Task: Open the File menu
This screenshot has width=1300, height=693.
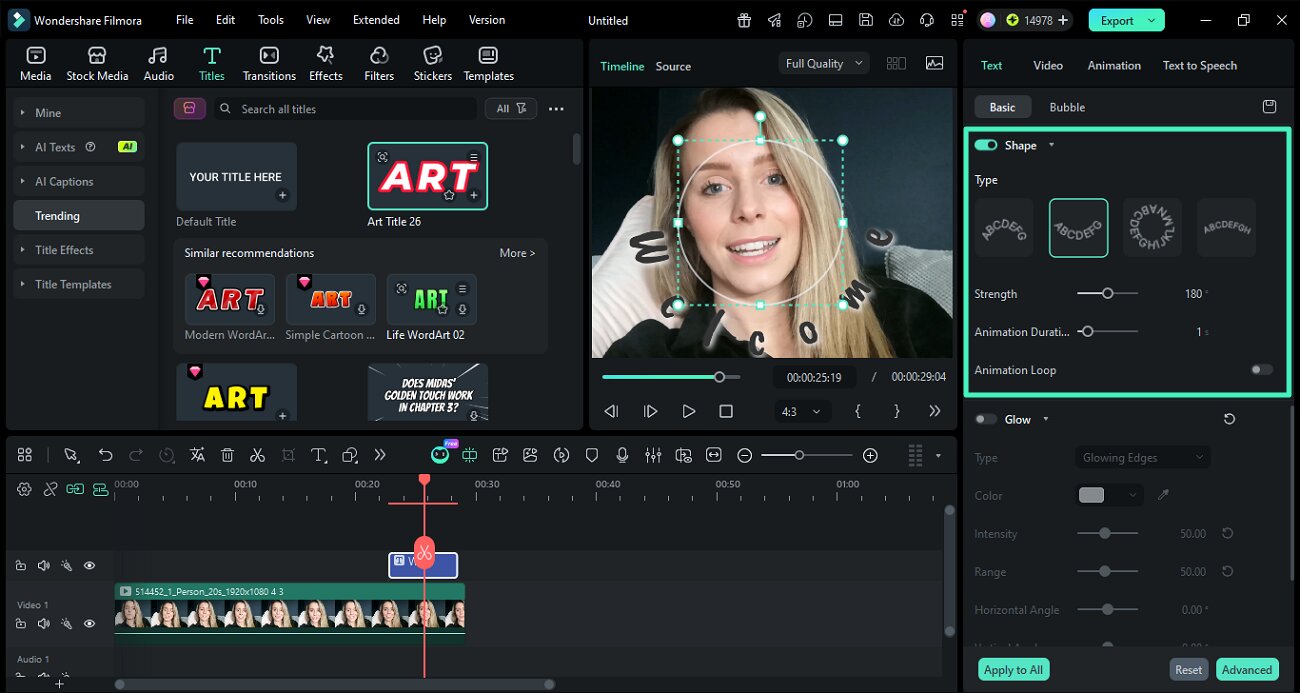Action: (x=185, y=20)
